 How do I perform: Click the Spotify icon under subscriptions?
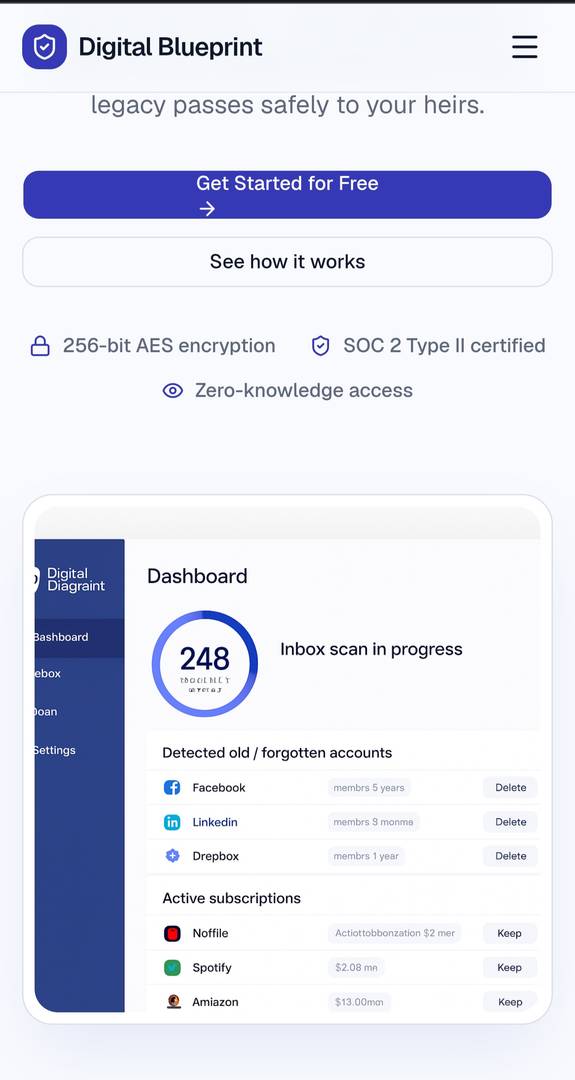point(172,968)
